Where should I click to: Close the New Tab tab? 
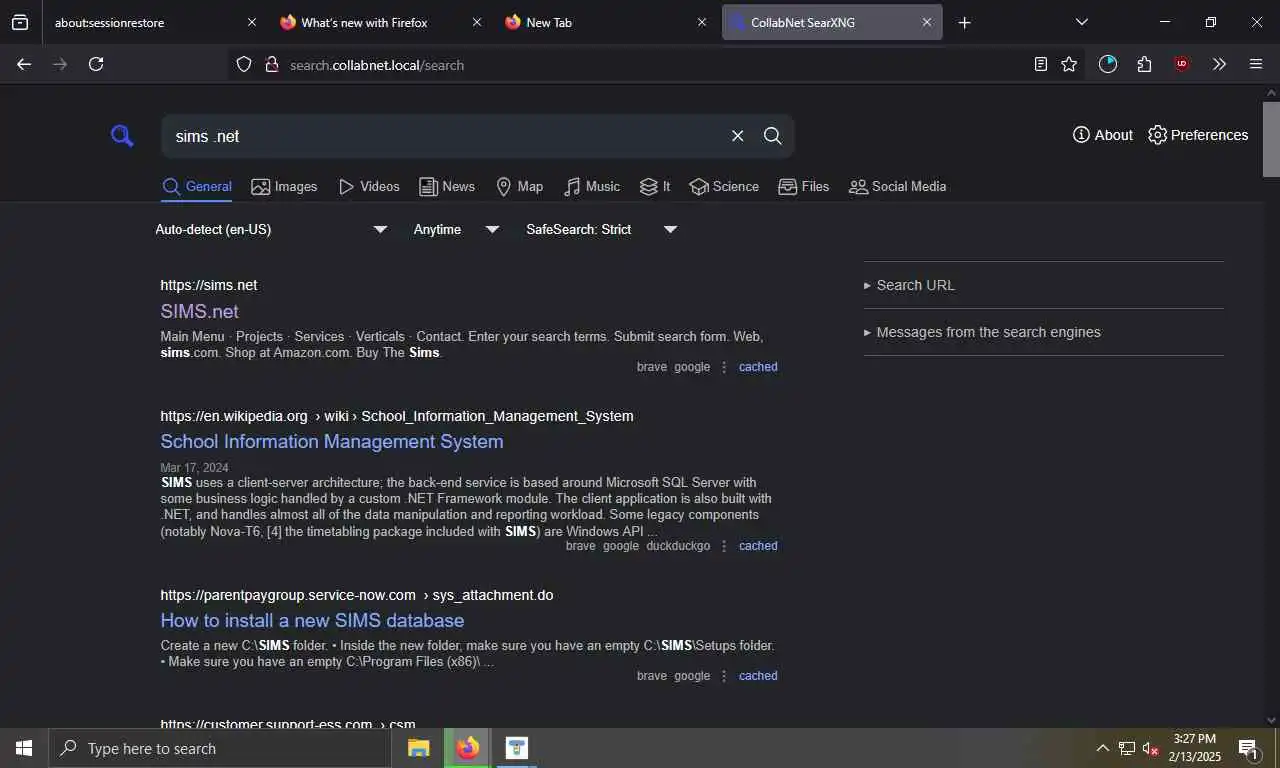[702, 22]
